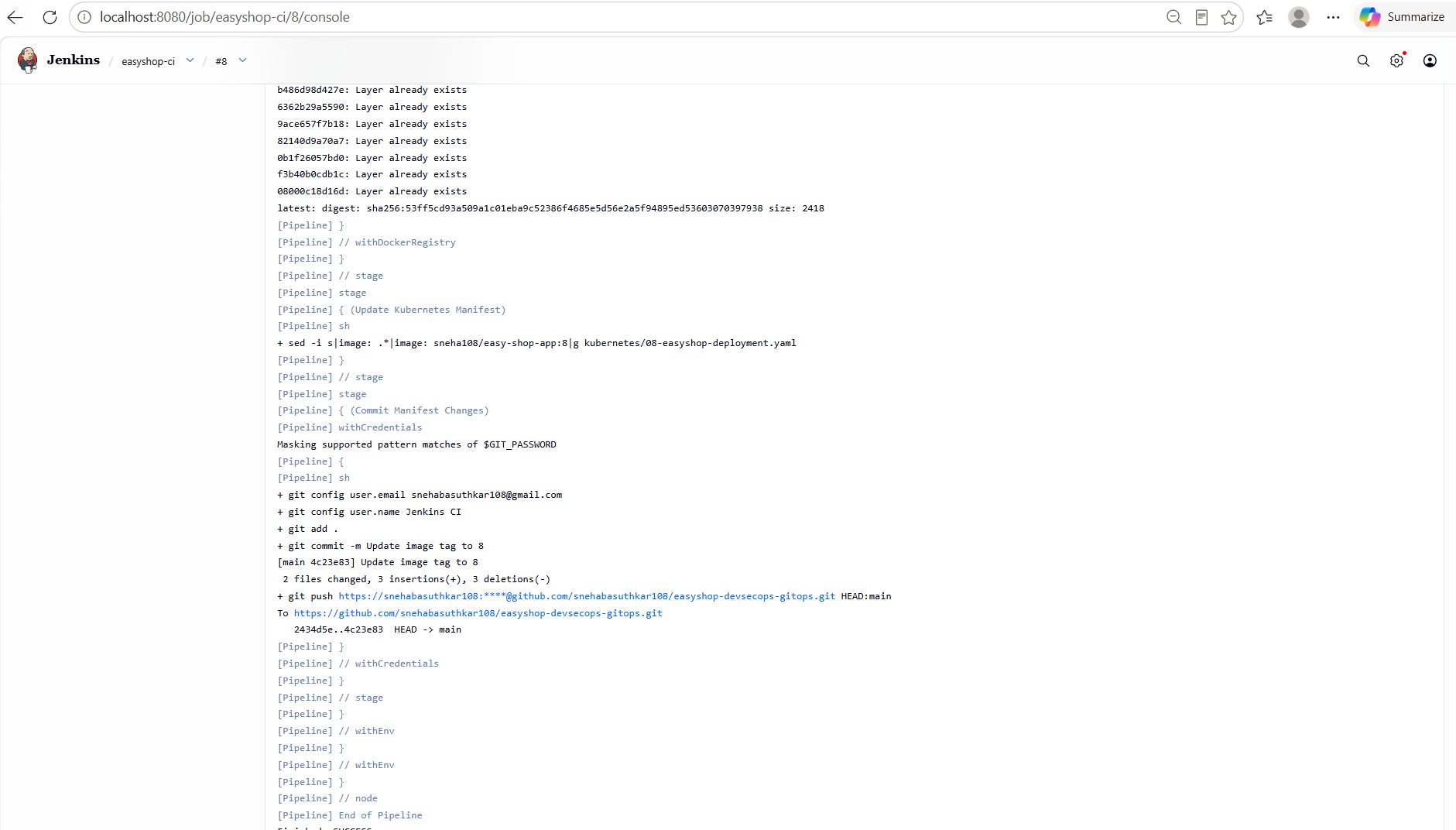Click the 'git config user.email' line
The width and height of the screenshot is (1456, 830).
click(x=420, y=495)
